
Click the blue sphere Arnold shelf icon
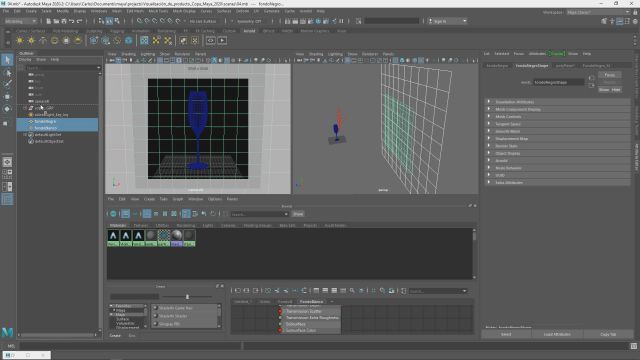pos(129,40)
